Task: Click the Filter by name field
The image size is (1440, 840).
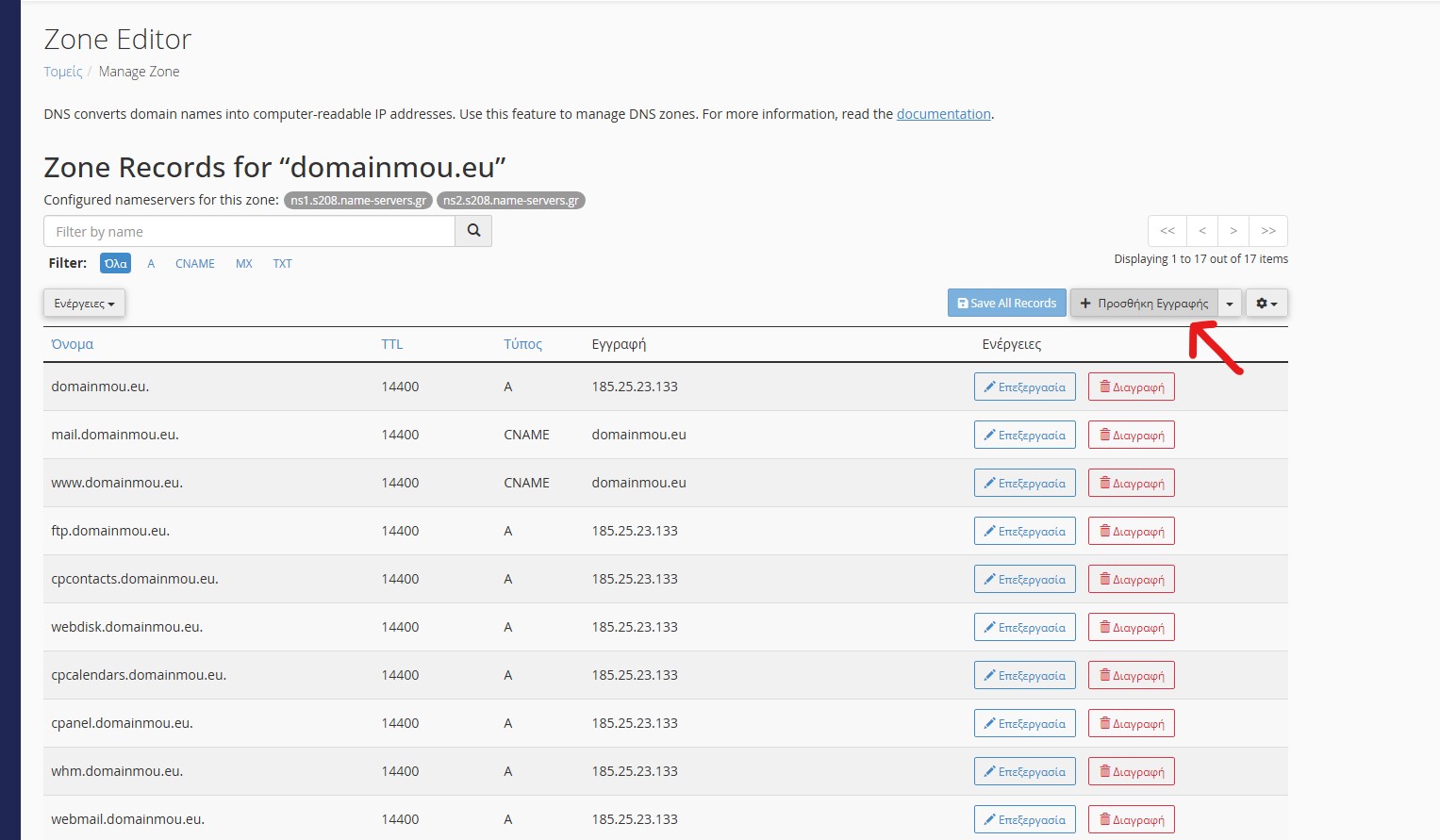Action: tap(249, 232)
